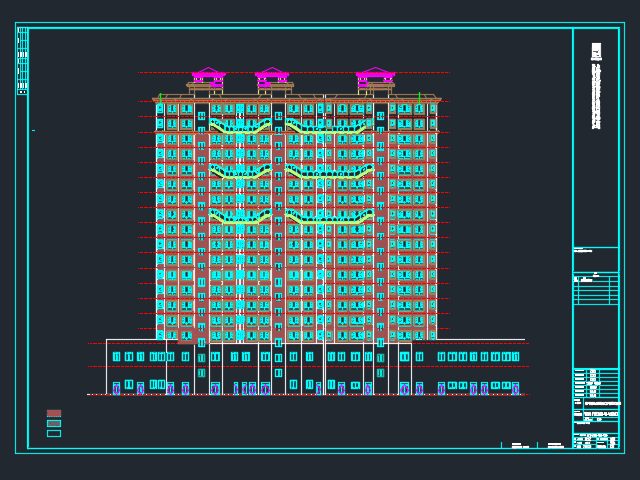The image size is (640, 480).
Task: Click green marker at roof's right end
Action: tap(419, 97)
